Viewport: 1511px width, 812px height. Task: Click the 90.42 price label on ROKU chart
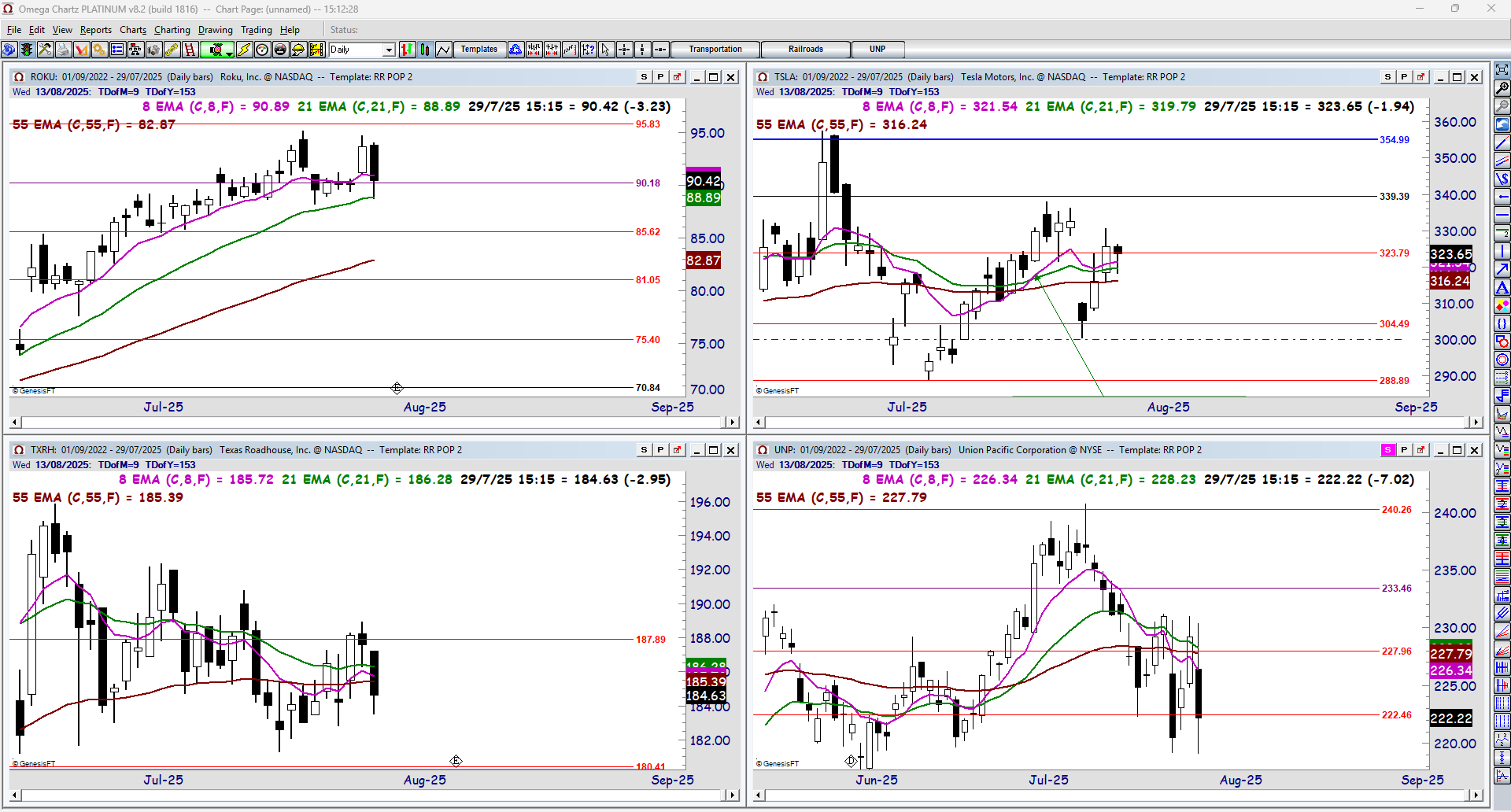[x=704, y=182]
